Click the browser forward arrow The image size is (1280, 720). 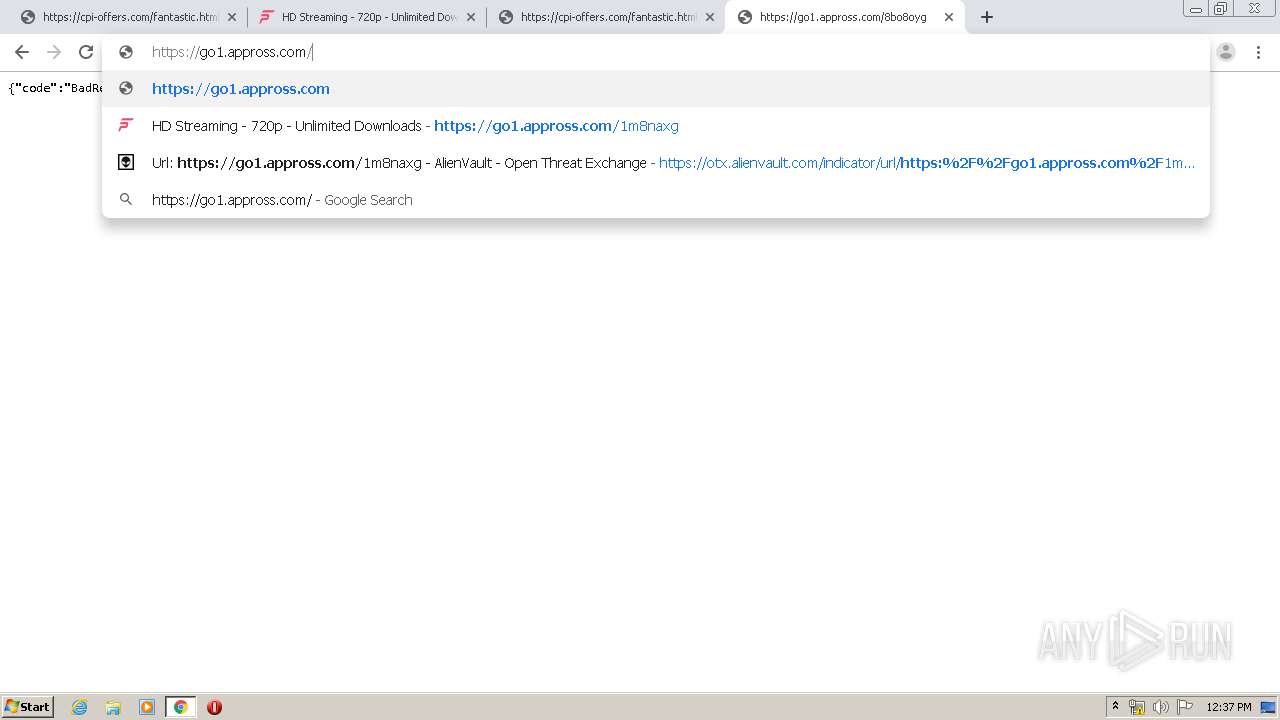click(x=54, y=52)
